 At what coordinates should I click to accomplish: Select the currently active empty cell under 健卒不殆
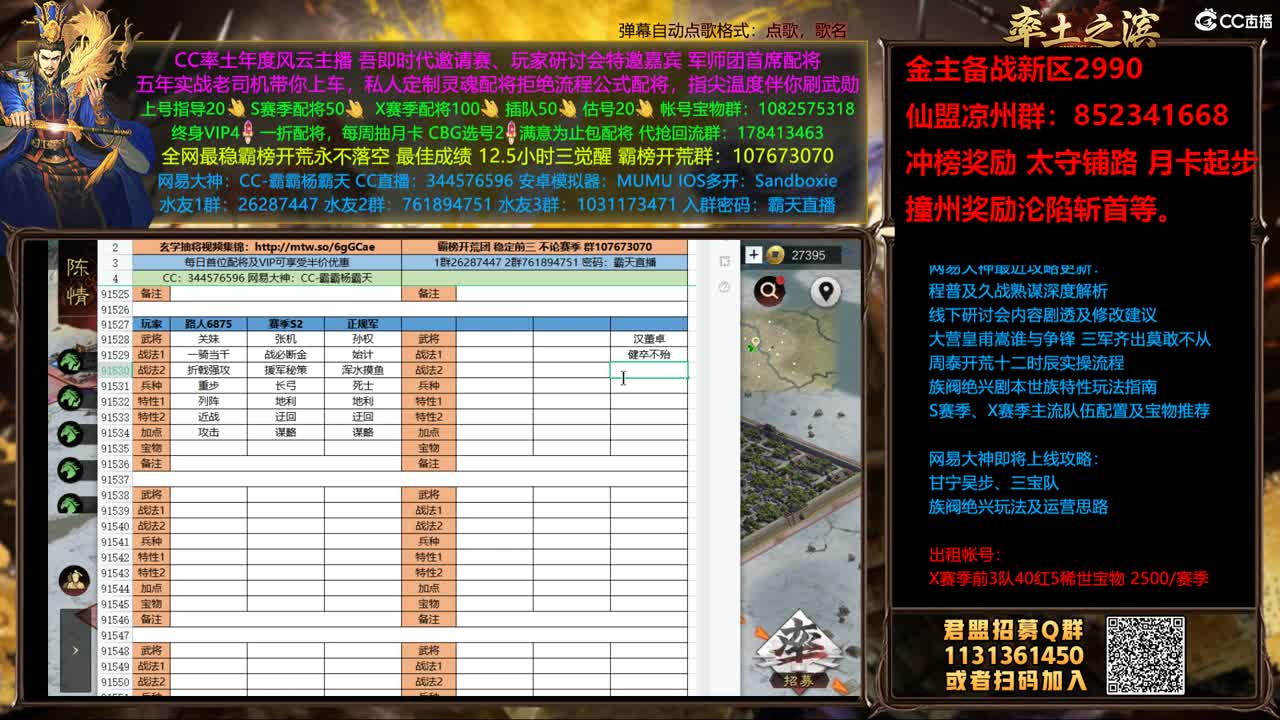pos(649,370)
